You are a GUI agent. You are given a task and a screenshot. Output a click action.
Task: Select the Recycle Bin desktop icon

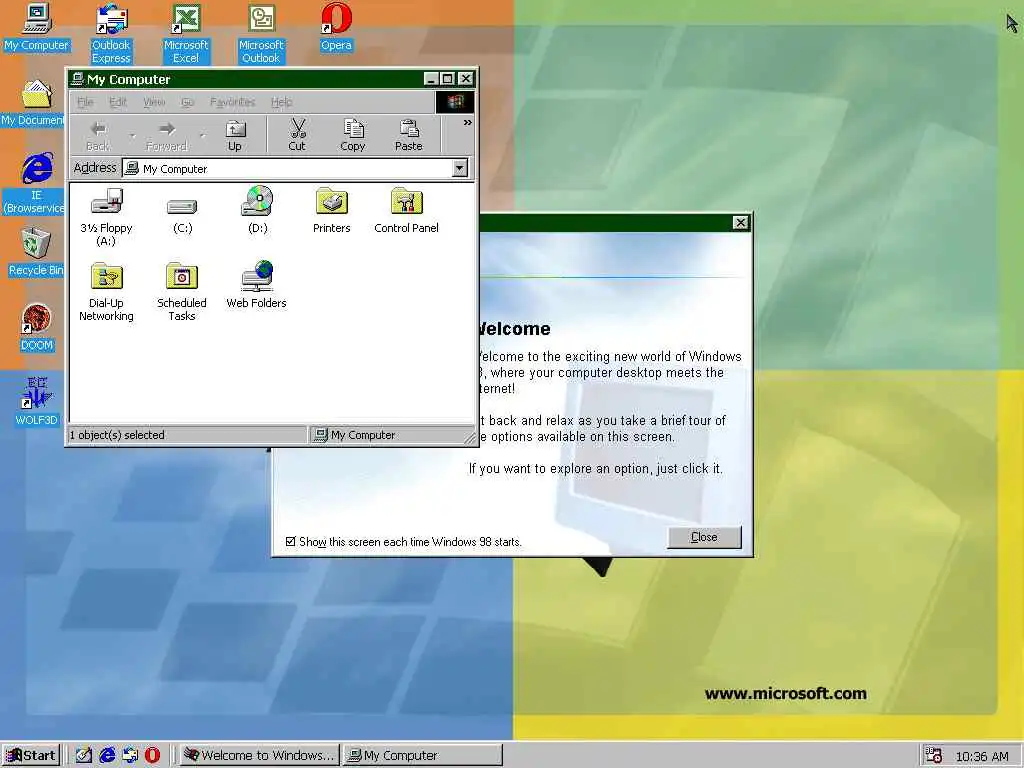click(36, 251)
